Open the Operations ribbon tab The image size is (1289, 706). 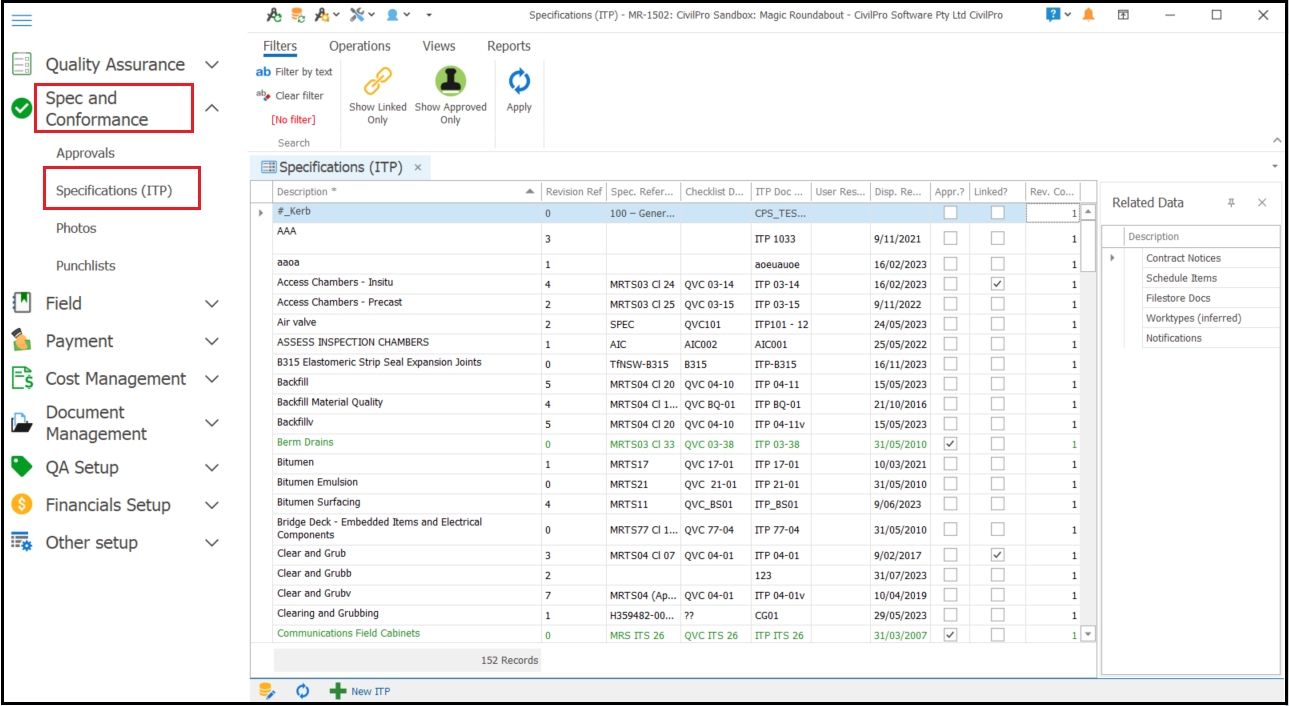[x=360, y=46]
